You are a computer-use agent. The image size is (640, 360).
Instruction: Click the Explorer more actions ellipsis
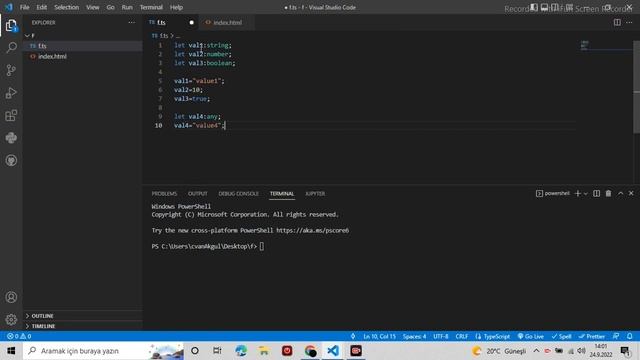tap(131, 22)
